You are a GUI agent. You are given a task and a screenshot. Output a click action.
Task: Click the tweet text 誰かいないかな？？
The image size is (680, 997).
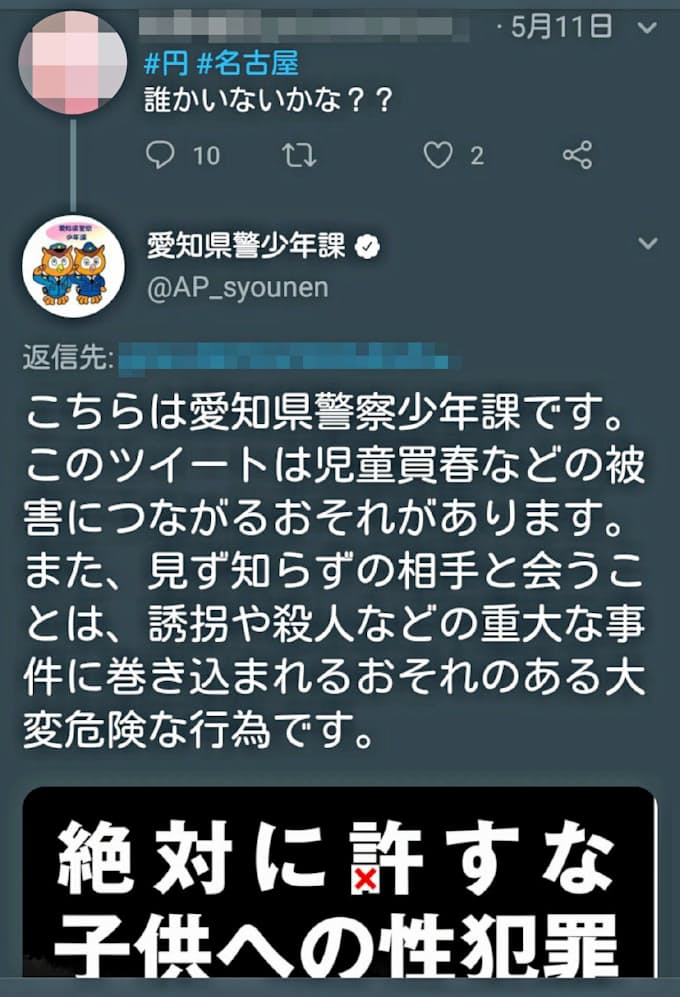269,100
